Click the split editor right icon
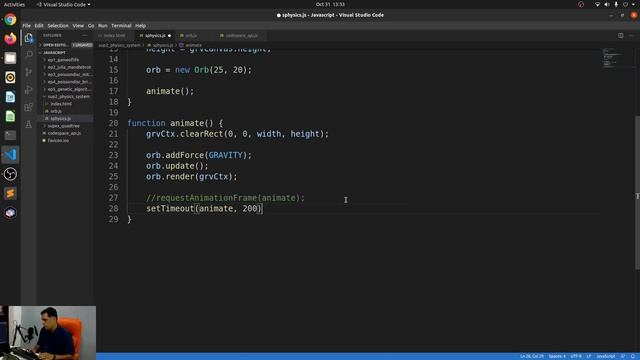Viewport: 640px width, 360px height. (x=620, y=36)
